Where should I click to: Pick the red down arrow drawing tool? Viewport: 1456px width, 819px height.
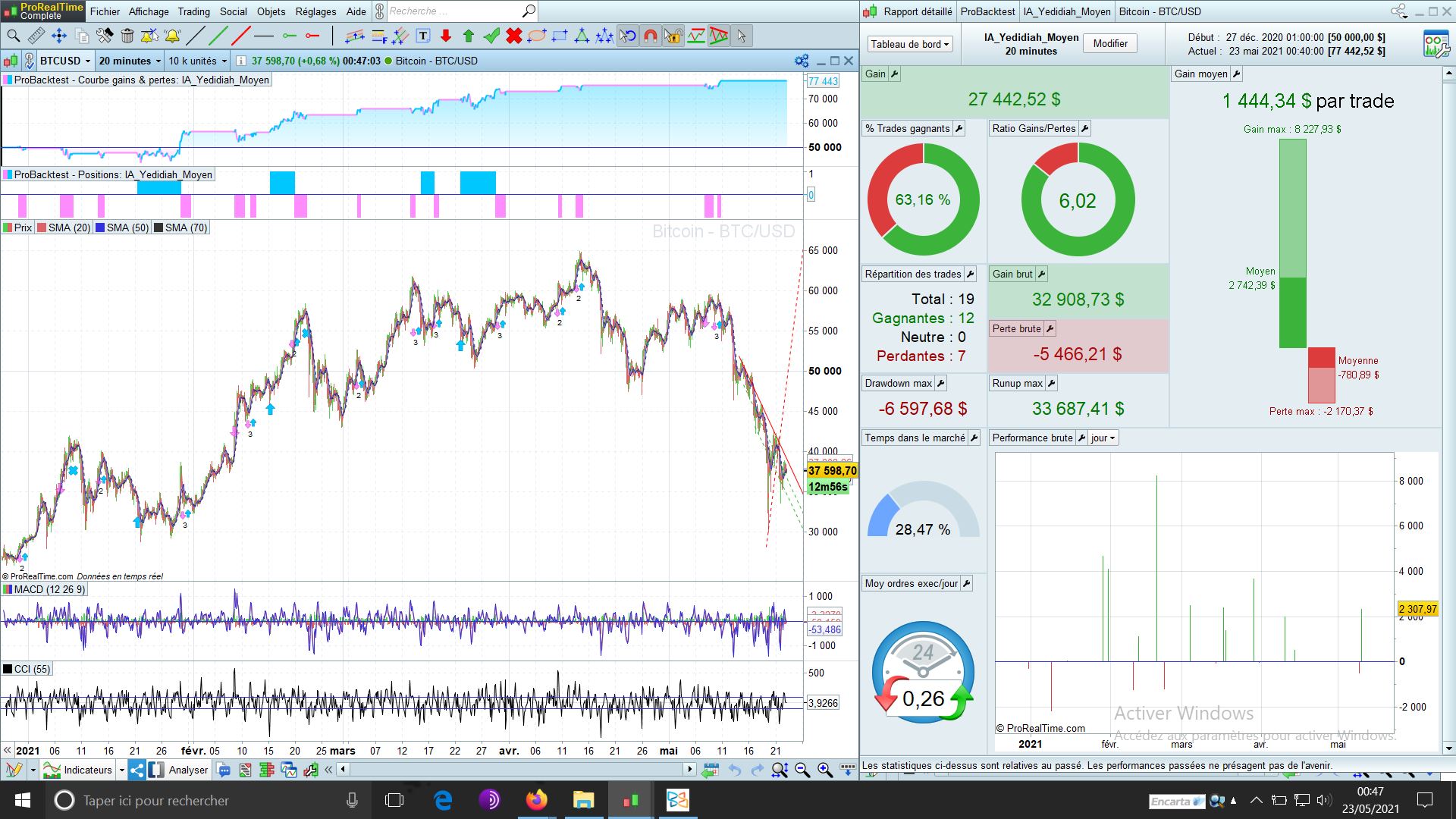click(446, 36)
